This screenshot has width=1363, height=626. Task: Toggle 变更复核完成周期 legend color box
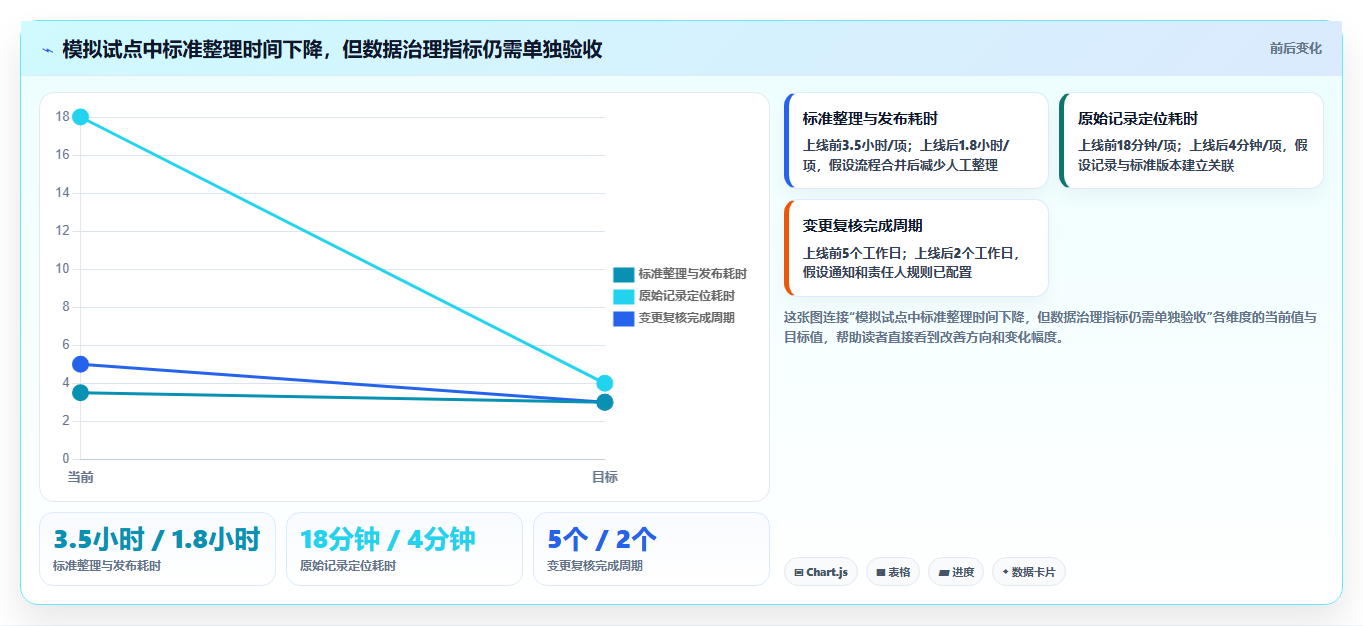pyautogui.click(x=624, y=318)
